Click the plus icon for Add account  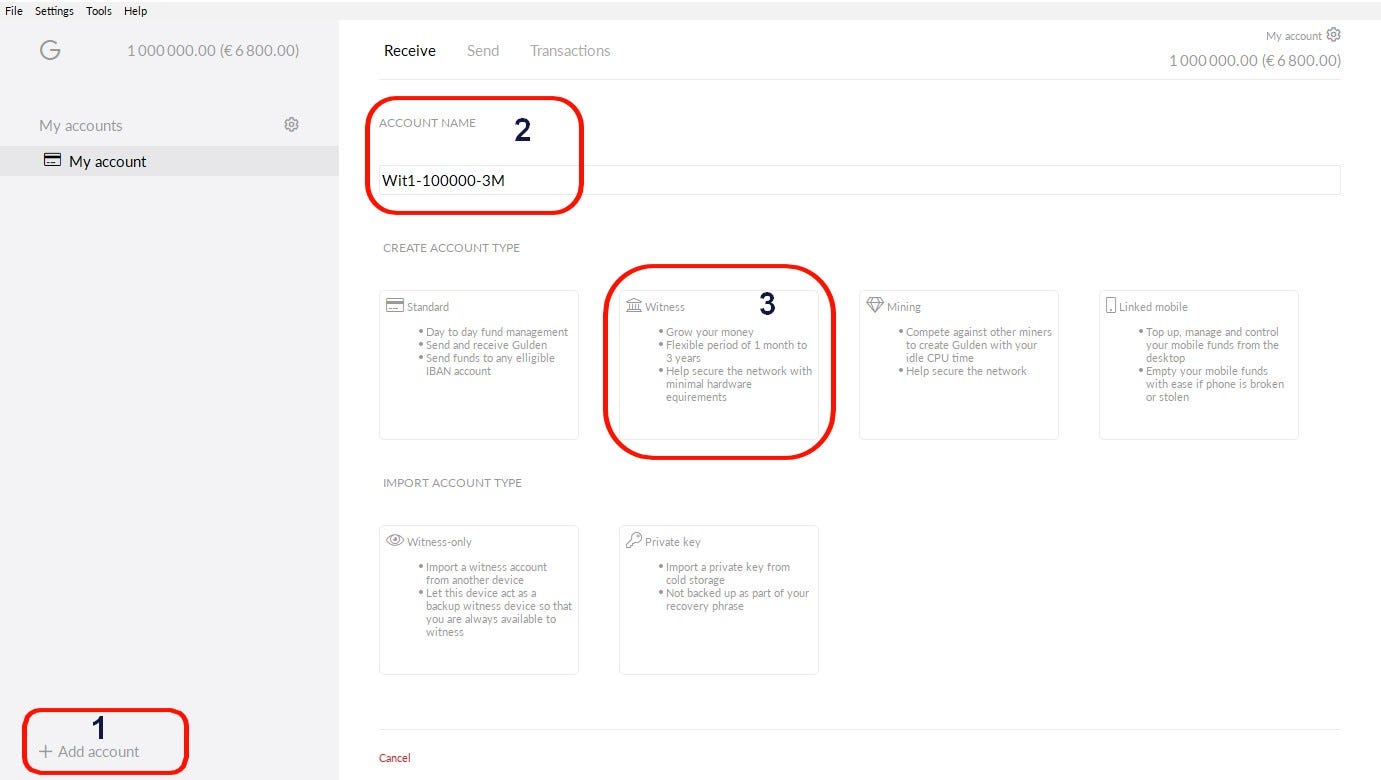click(45, 751)
